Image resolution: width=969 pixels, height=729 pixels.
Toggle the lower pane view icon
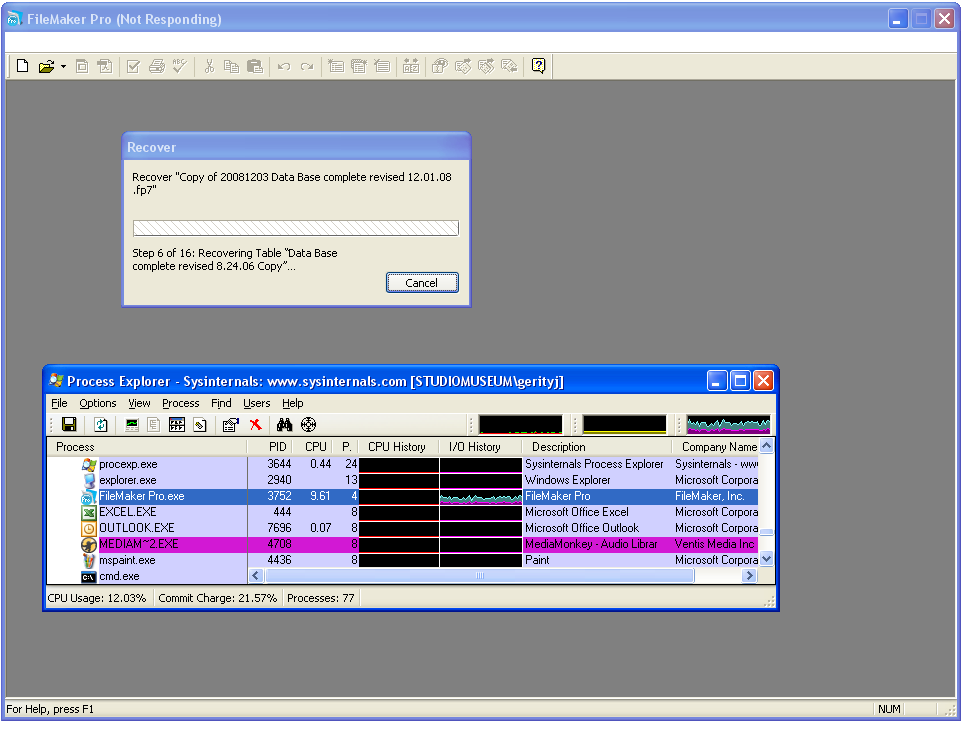tap(177, 425)
